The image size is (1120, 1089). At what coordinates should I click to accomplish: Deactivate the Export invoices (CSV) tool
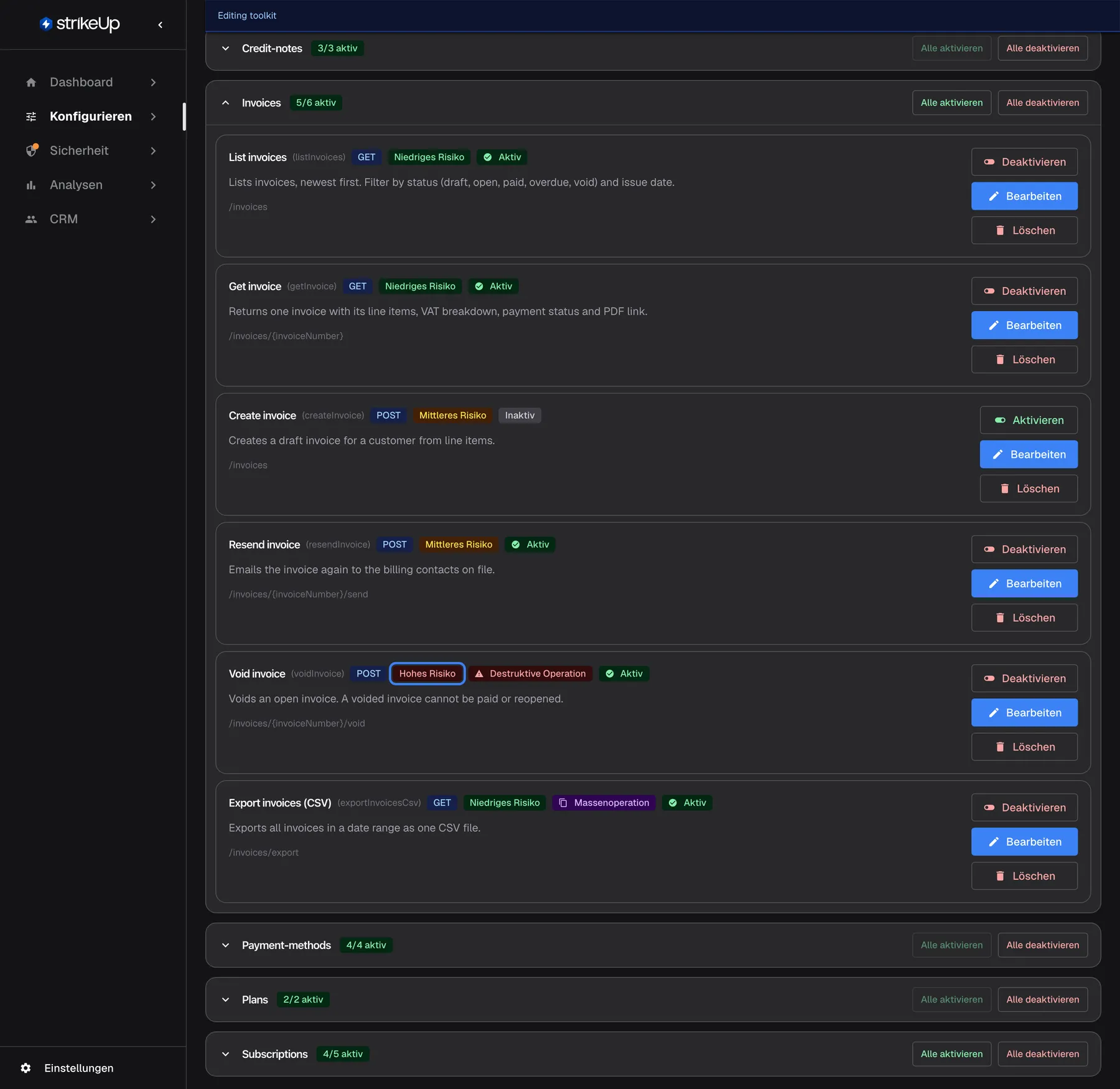(x=1024, y=808)
